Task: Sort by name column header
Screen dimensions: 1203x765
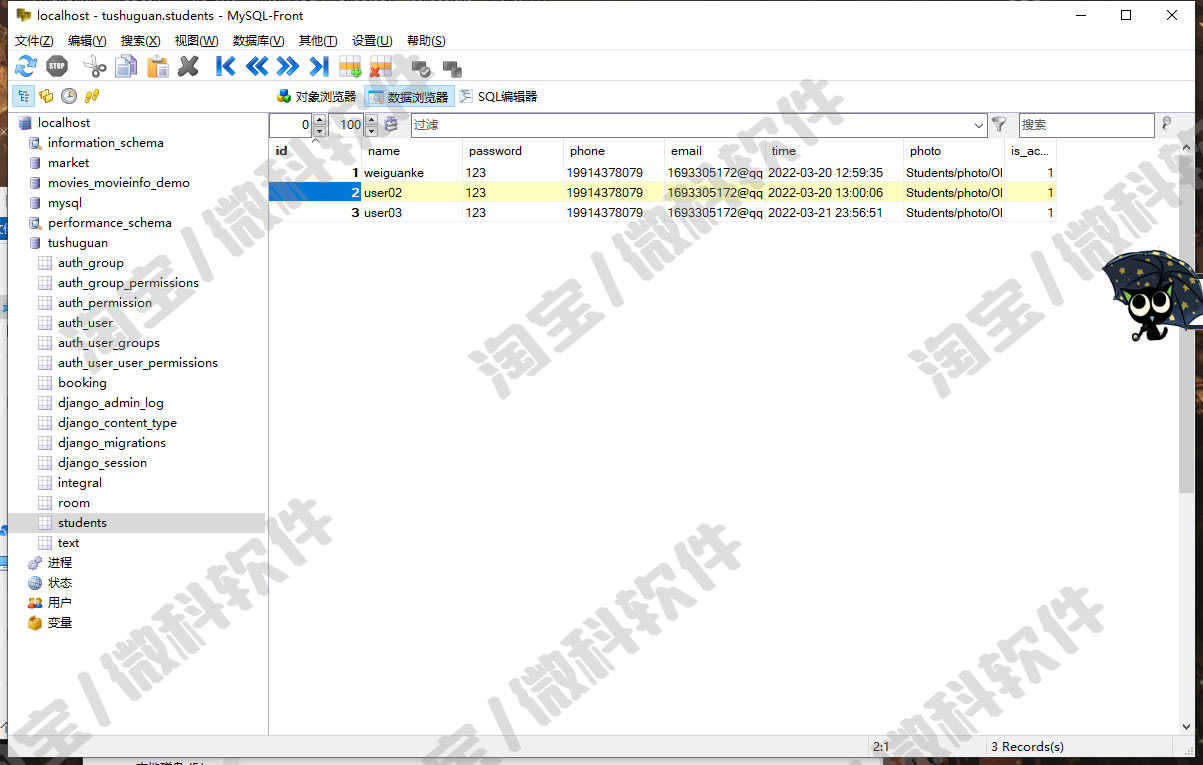Action: (x=412, y=151)
